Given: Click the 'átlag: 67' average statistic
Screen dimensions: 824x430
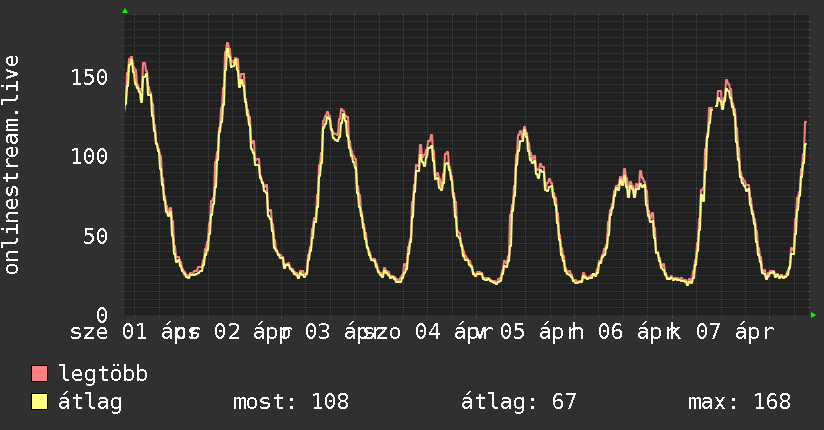Looking at the screenshot, I should pos(519,402).
